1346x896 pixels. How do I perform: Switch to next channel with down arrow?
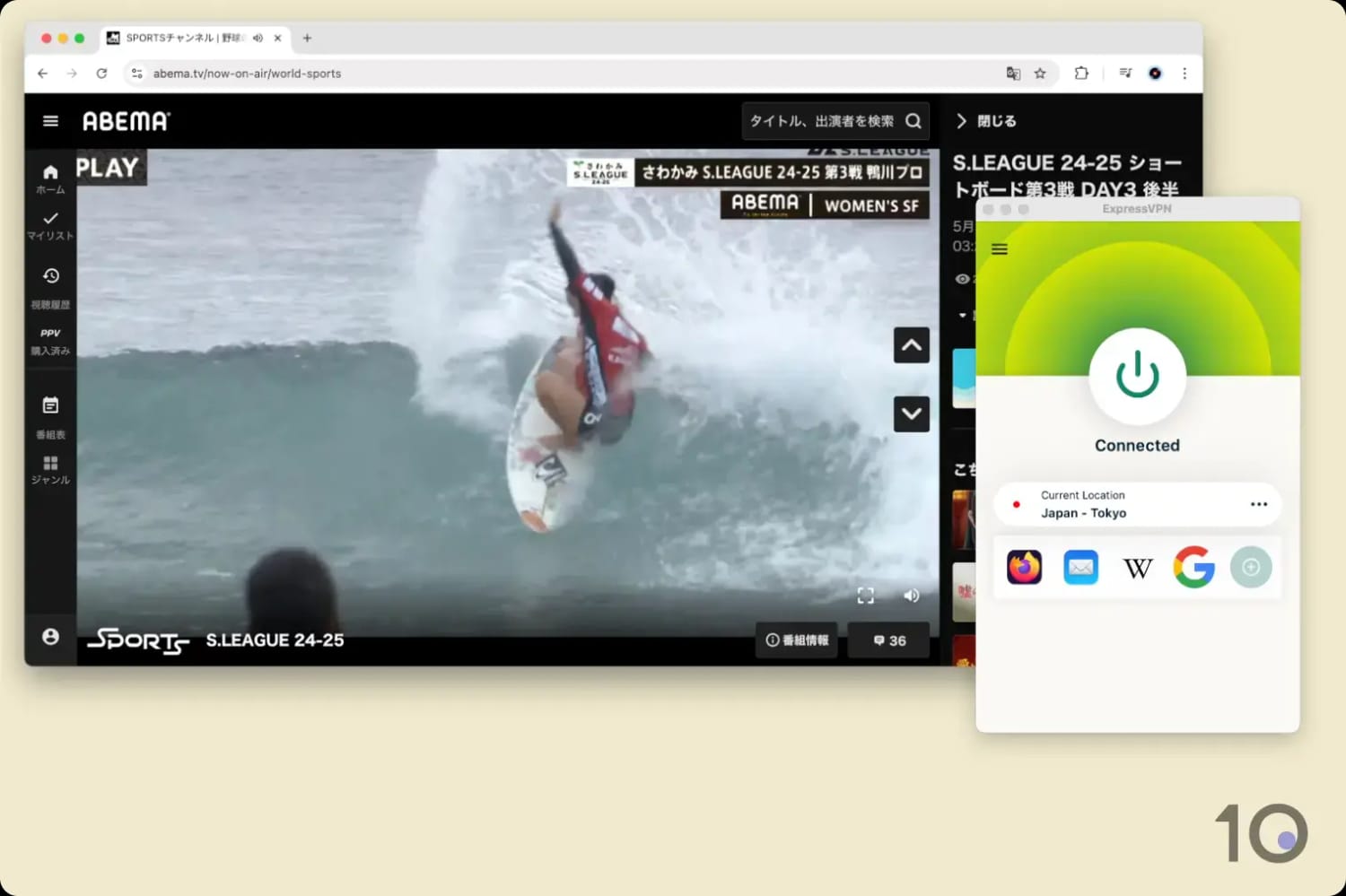911,413
